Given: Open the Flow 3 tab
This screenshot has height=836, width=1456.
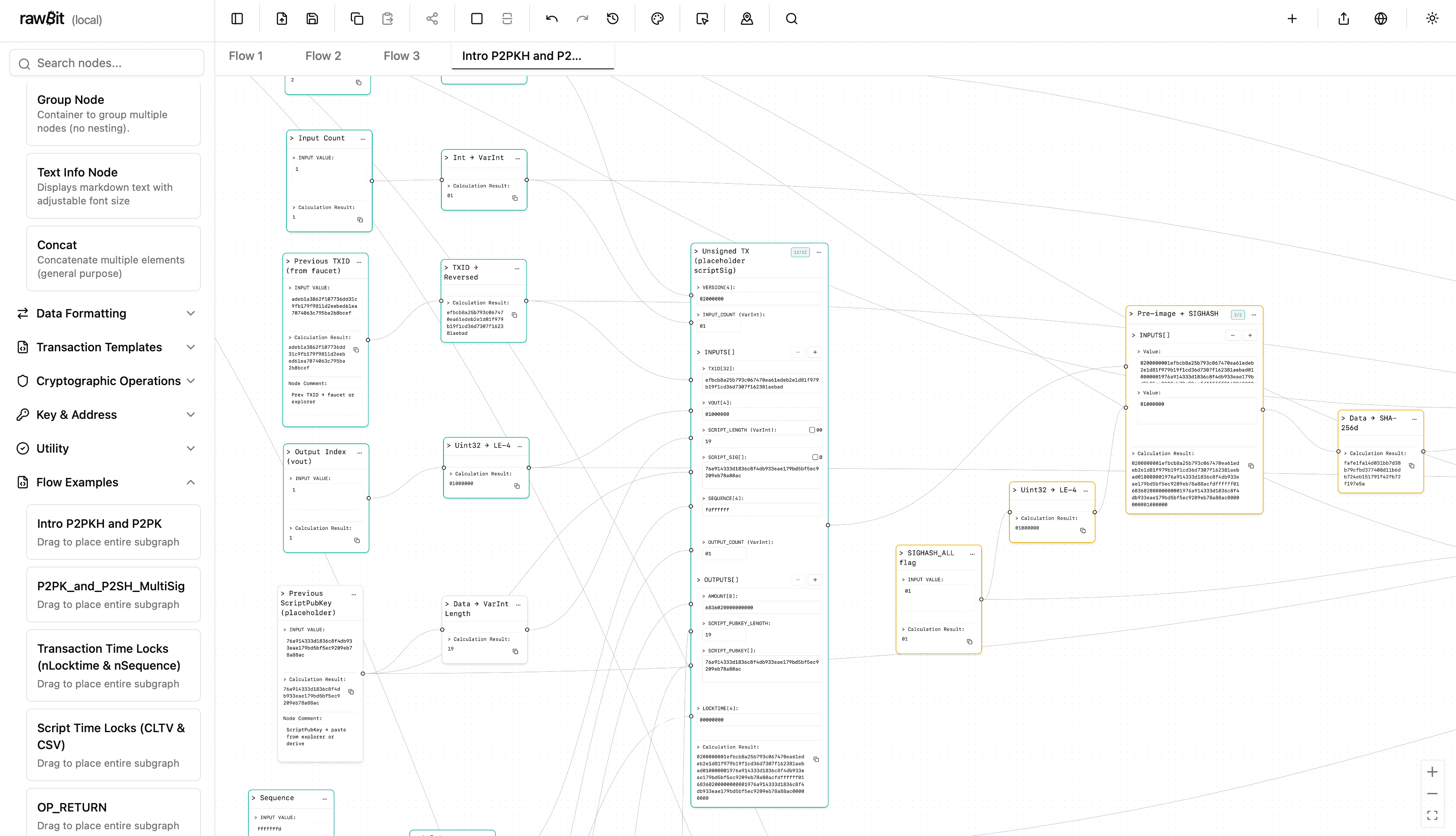Looking at the screenshot, I should click(x=401, y=55).
